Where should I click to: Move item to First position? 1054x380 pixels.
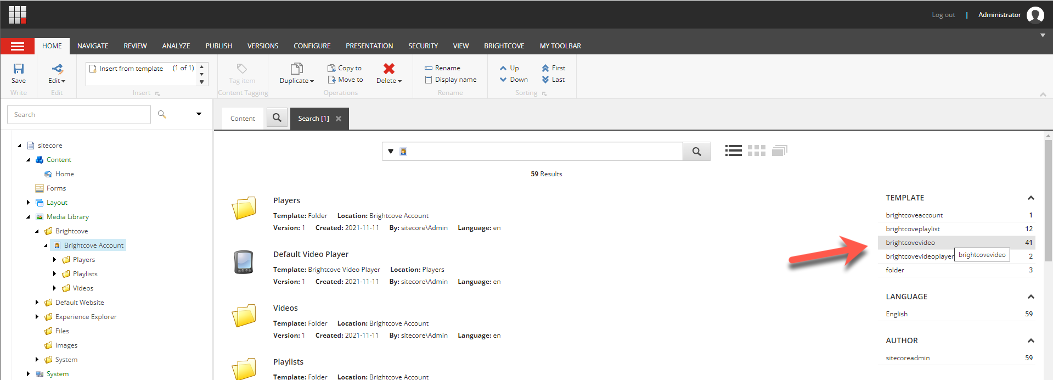coord(553,68)
